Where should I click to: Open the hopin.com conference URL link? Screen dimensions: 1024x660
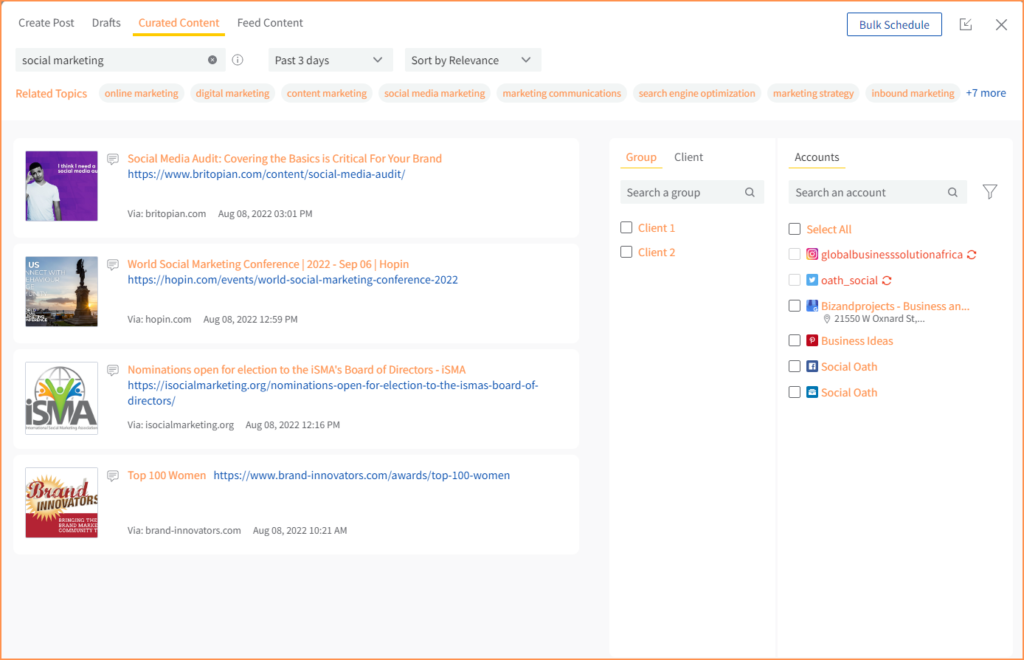(293, 279)
